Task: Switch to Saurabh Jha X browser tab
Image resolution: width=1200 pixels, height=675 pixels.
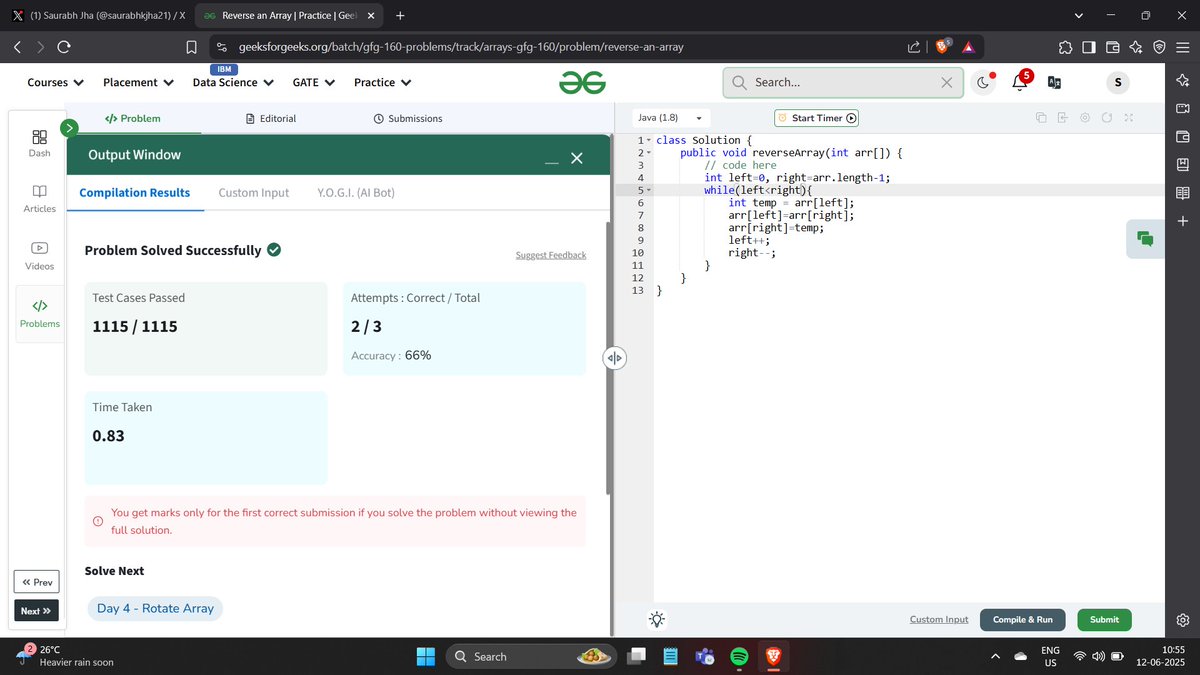Action: (x=97, y=16)
